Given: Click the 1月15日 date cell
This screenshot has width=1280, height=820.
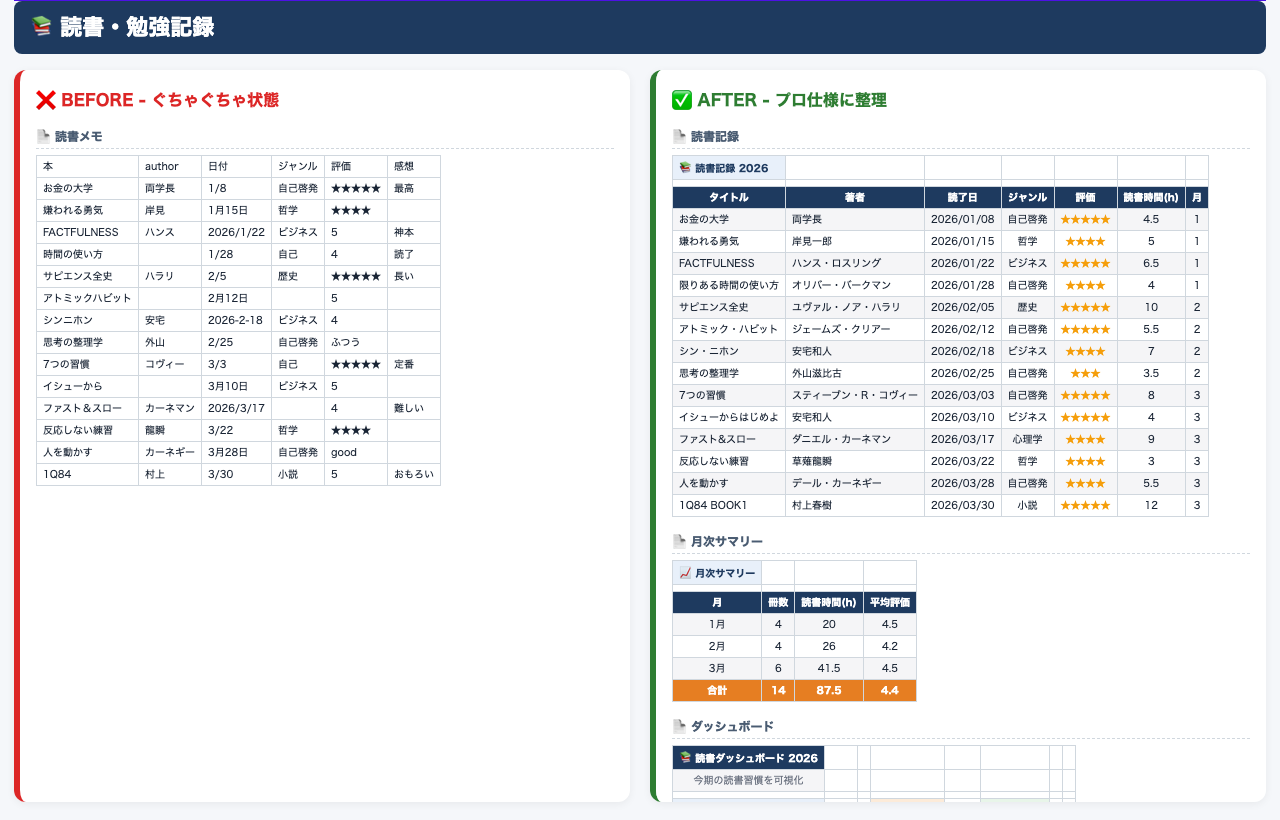Looking at the screenshot, I should (x=236, y=210).
